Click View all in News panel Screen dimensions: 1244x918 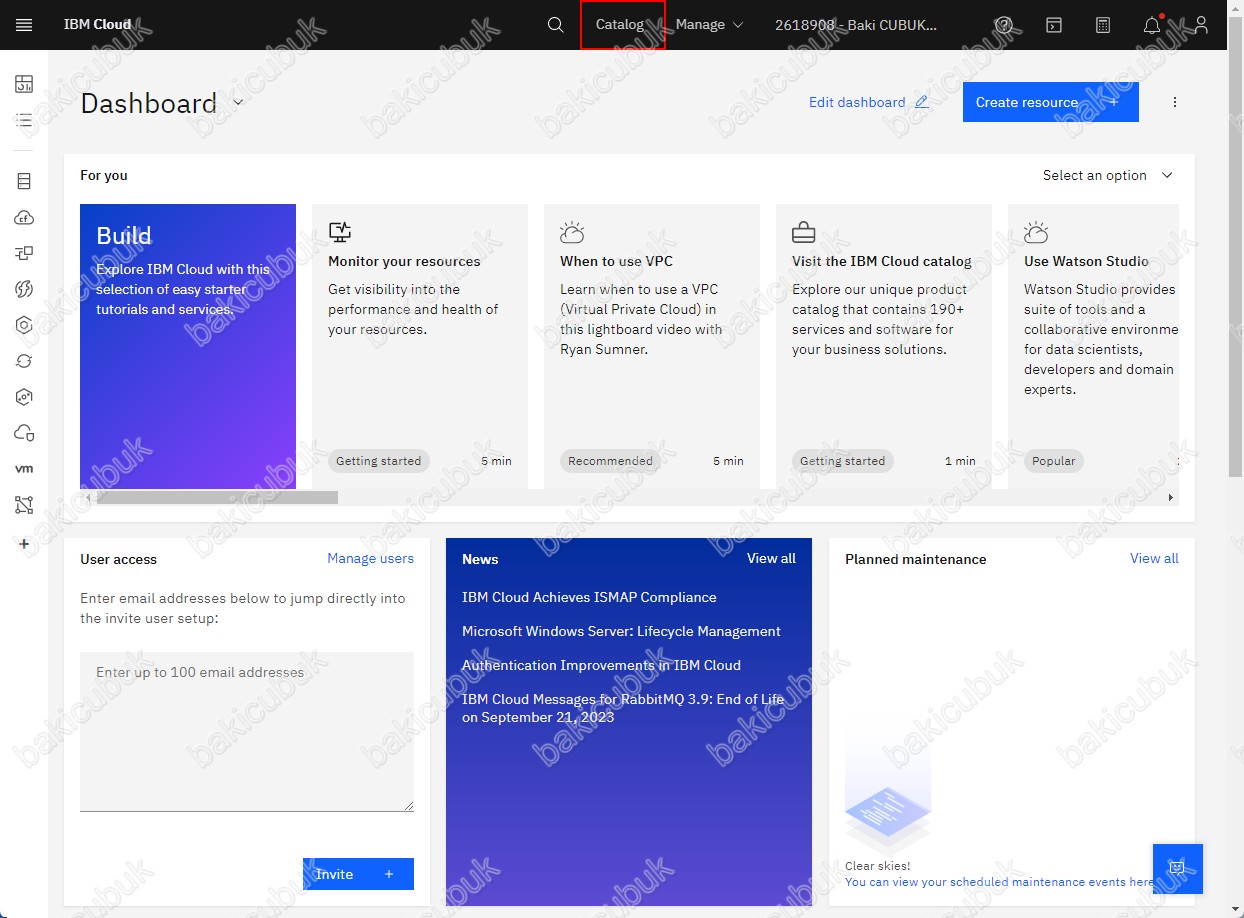(771, 558)
